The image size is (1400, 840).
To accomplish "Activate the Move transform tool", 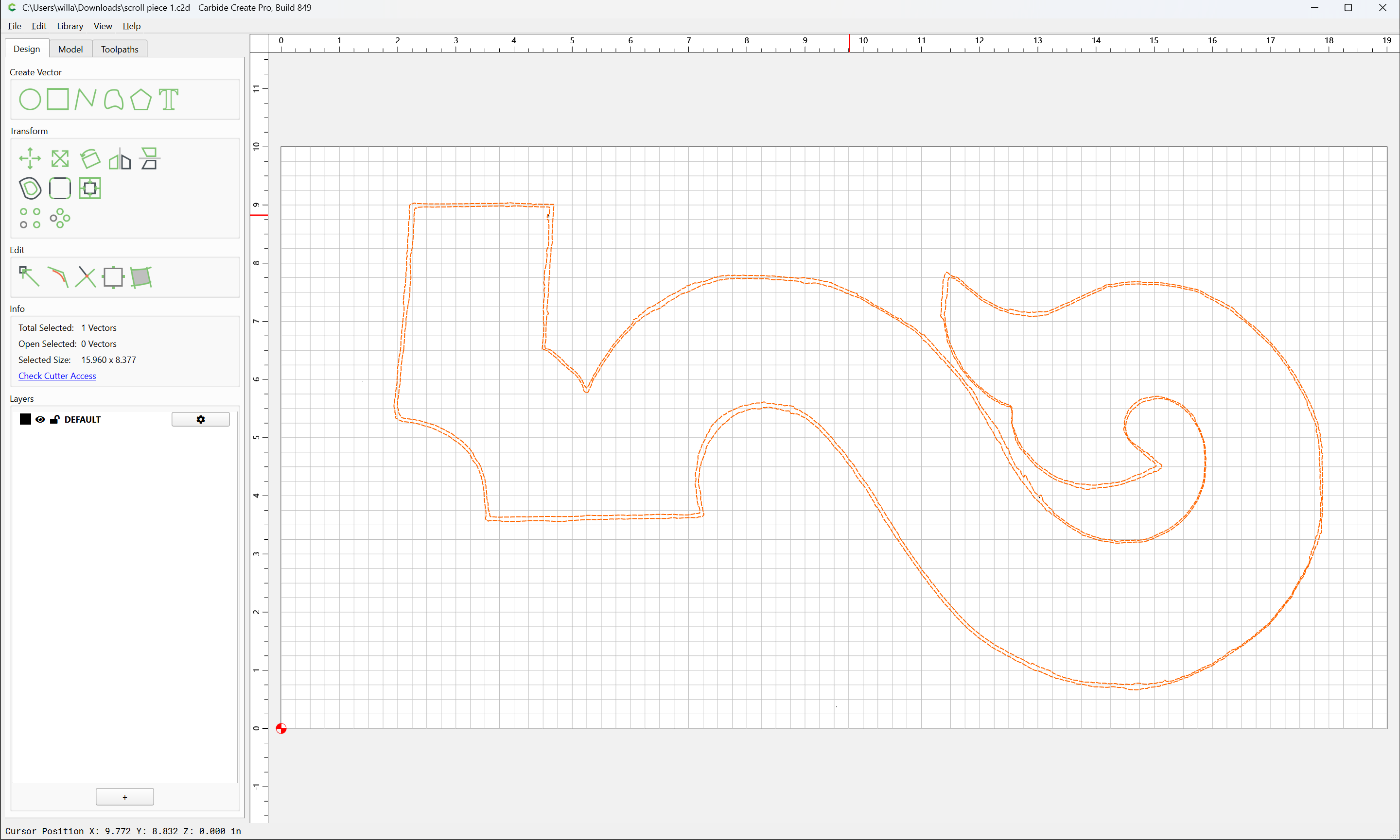I will (30, 158).
